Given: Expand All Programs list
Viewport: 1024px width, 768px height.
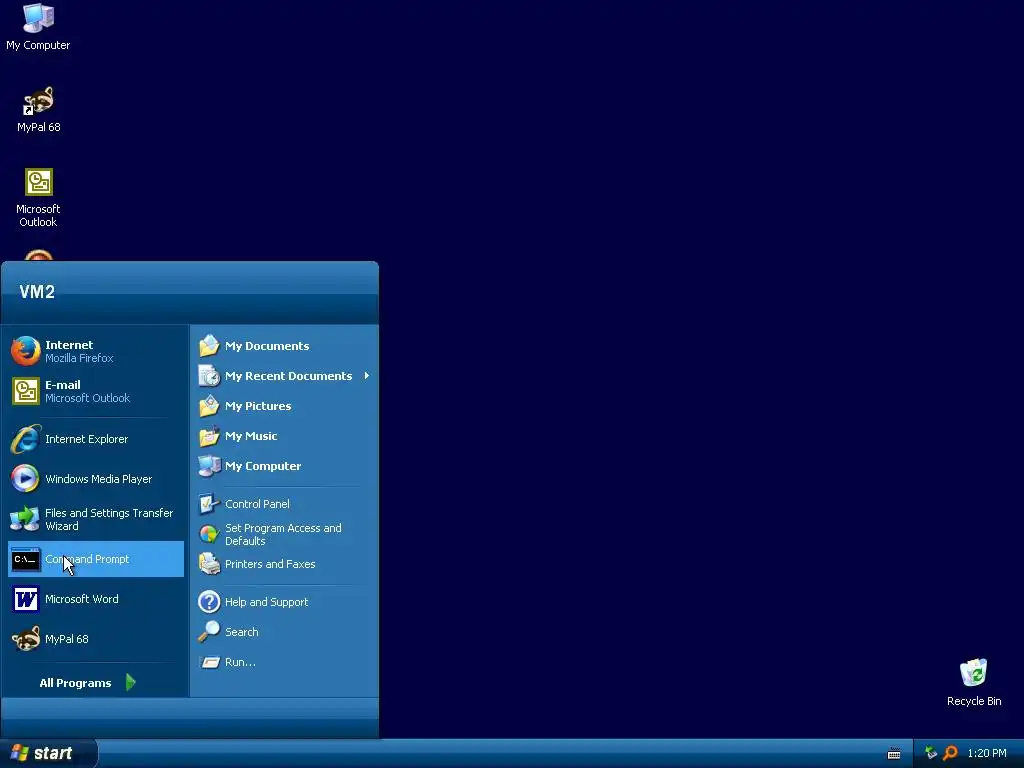Looking at the screenshot, I should pyautogui.click(x=88, y=682).
